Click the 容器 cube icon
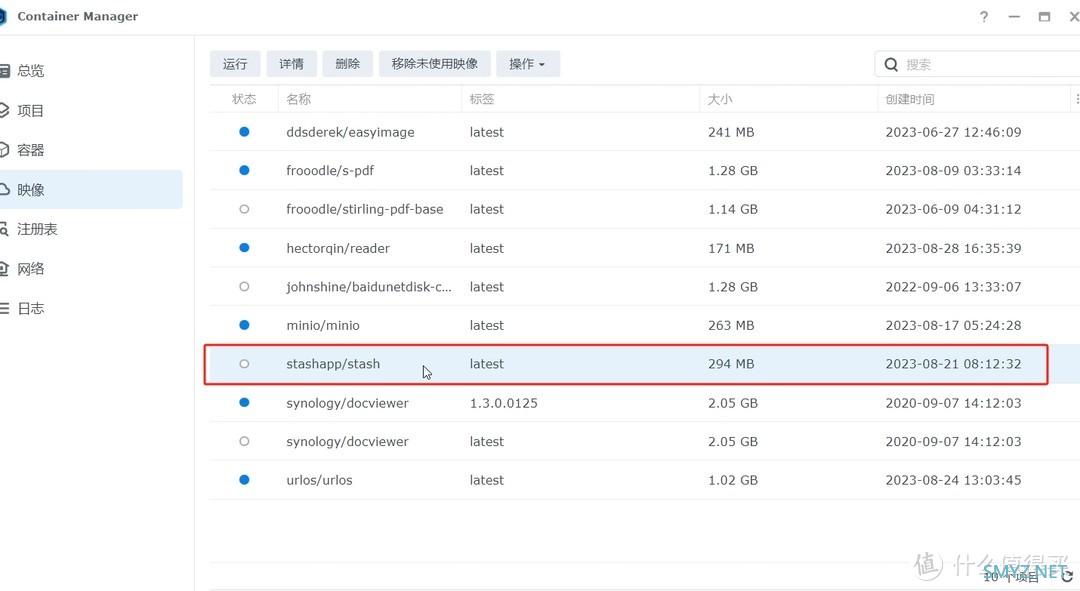Screen dimensions: 1080x591 (x=4, y=149)
